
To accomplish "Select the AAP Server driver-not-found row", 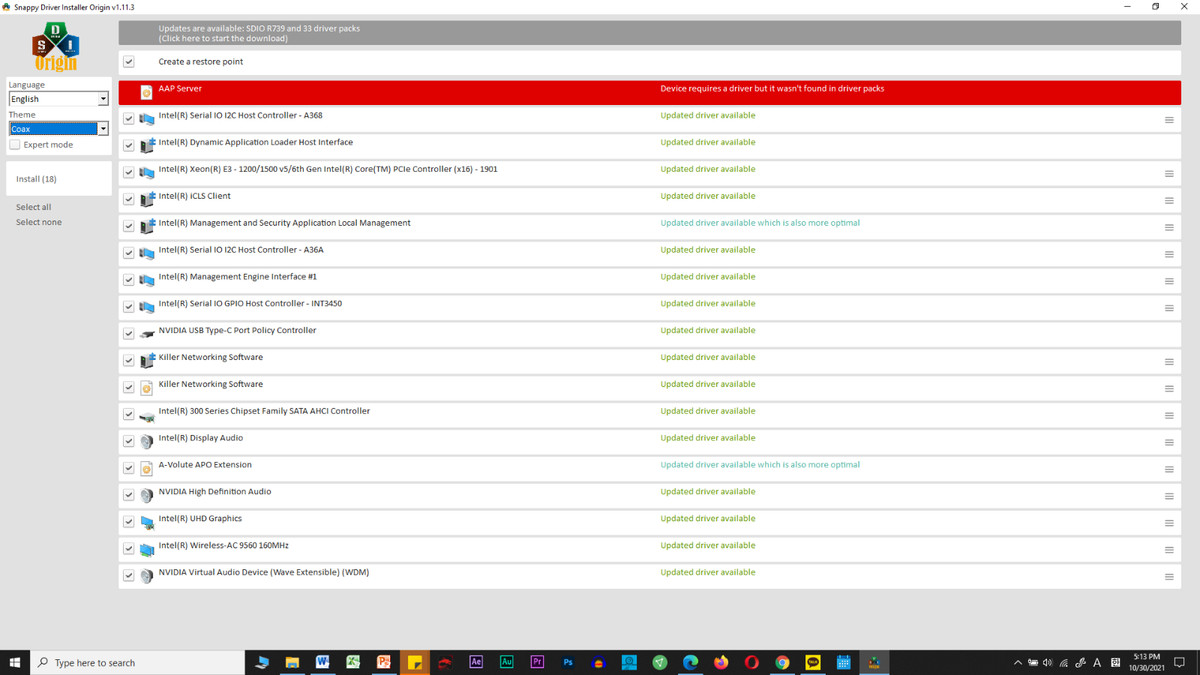I will point(650,92).
